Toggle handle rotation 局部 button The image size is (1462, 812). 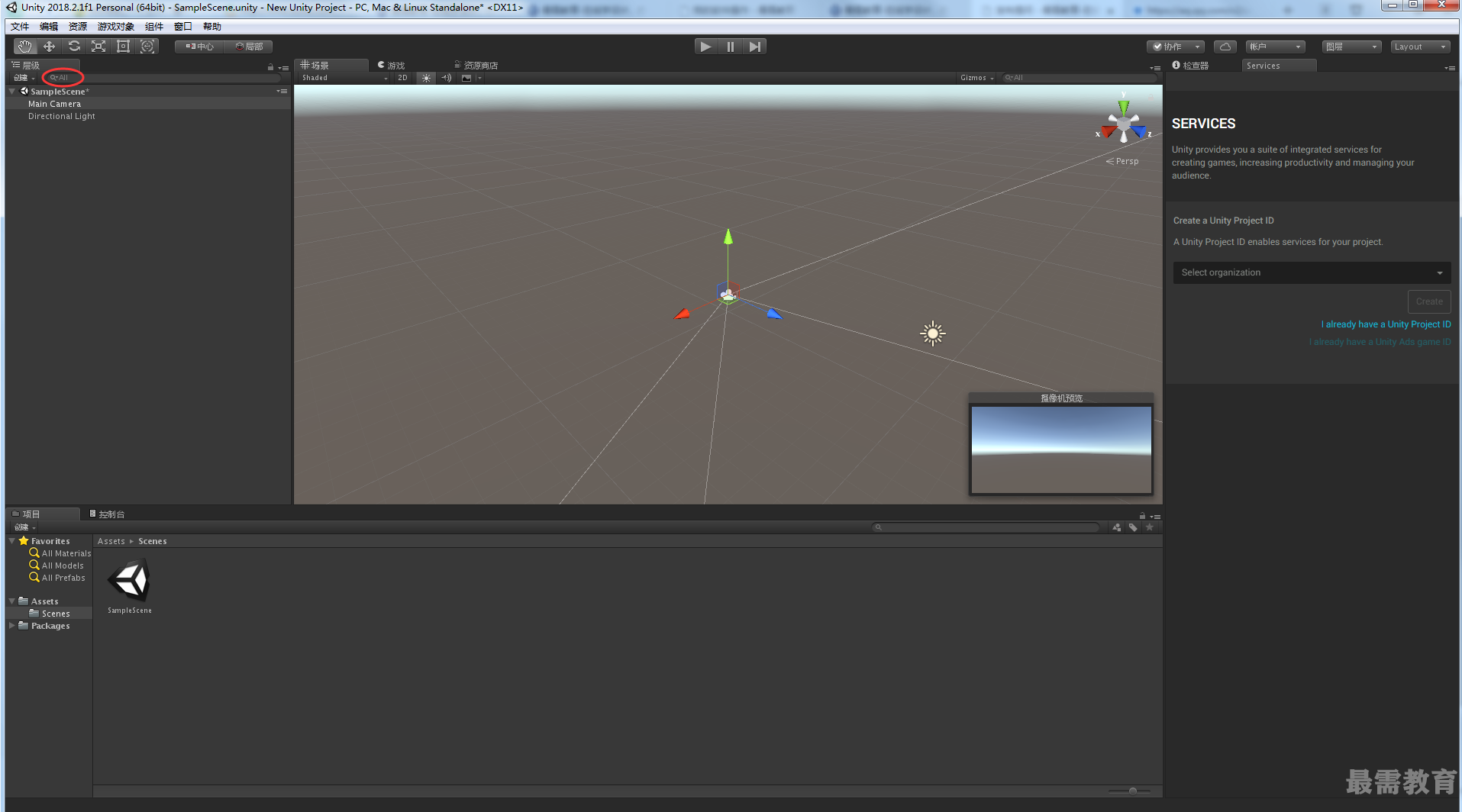click(x=249, y=47)
